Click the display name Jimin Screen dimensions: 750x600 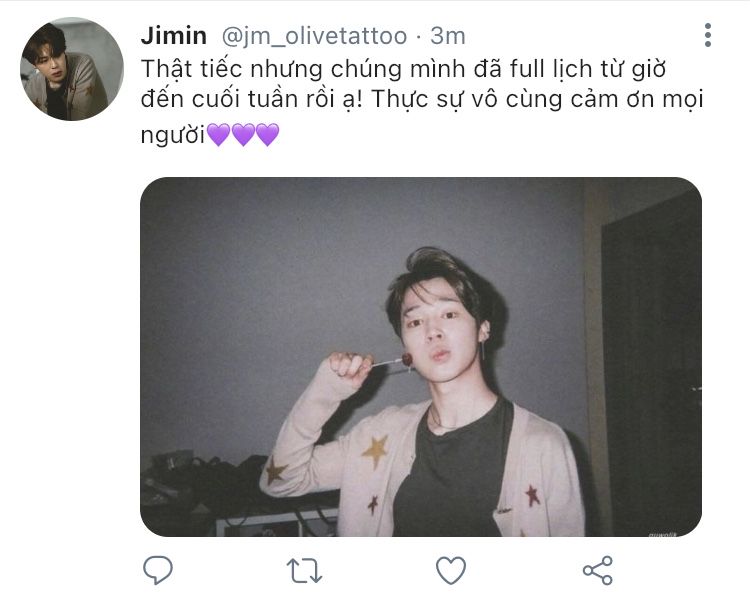pyautogui.click(x=174, y=36)
